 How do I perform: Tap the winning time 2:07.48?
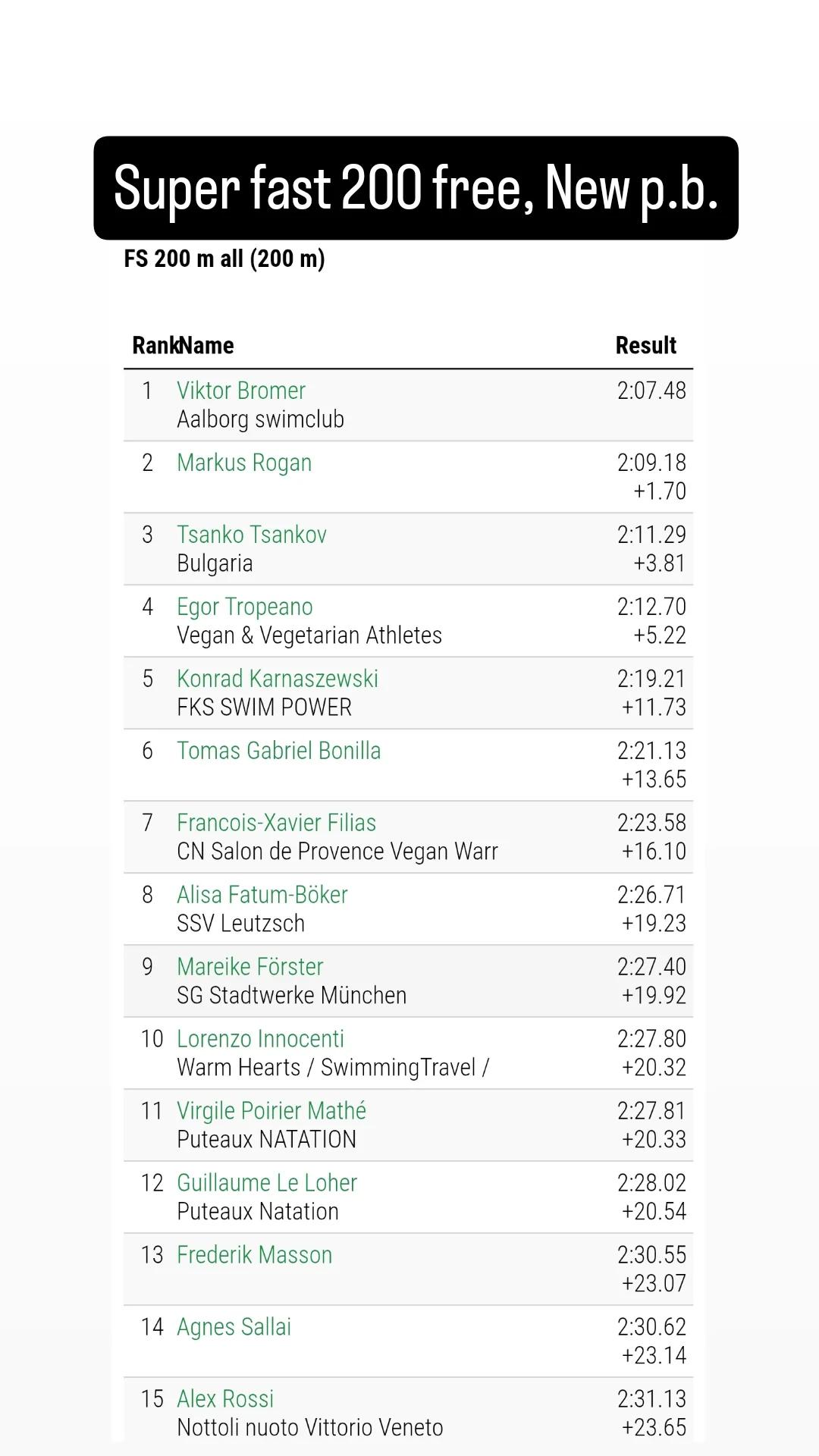pos(651,391)
